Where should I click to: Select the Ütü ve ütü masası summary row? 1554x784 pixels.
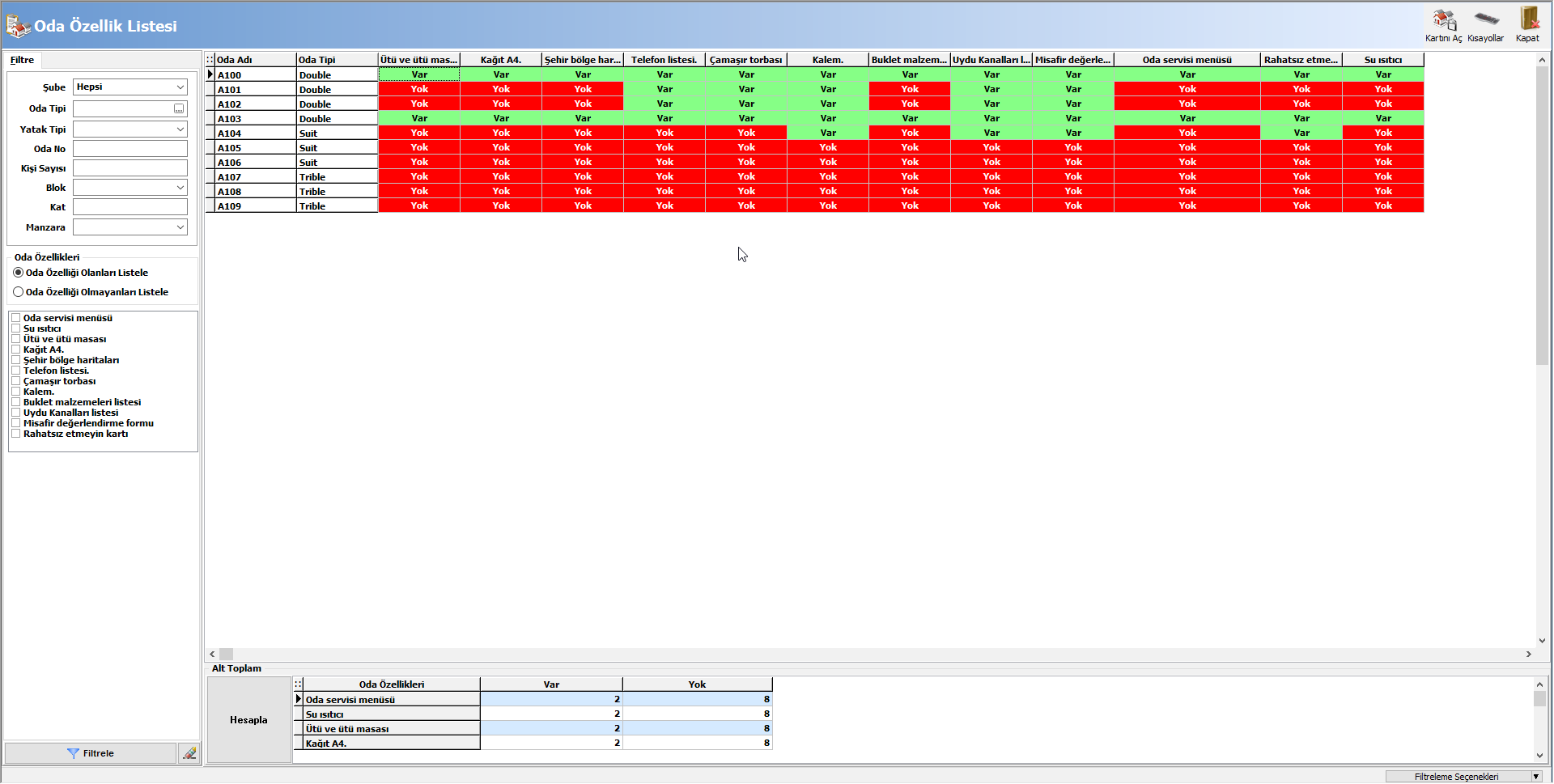click(x=533, y=729)
